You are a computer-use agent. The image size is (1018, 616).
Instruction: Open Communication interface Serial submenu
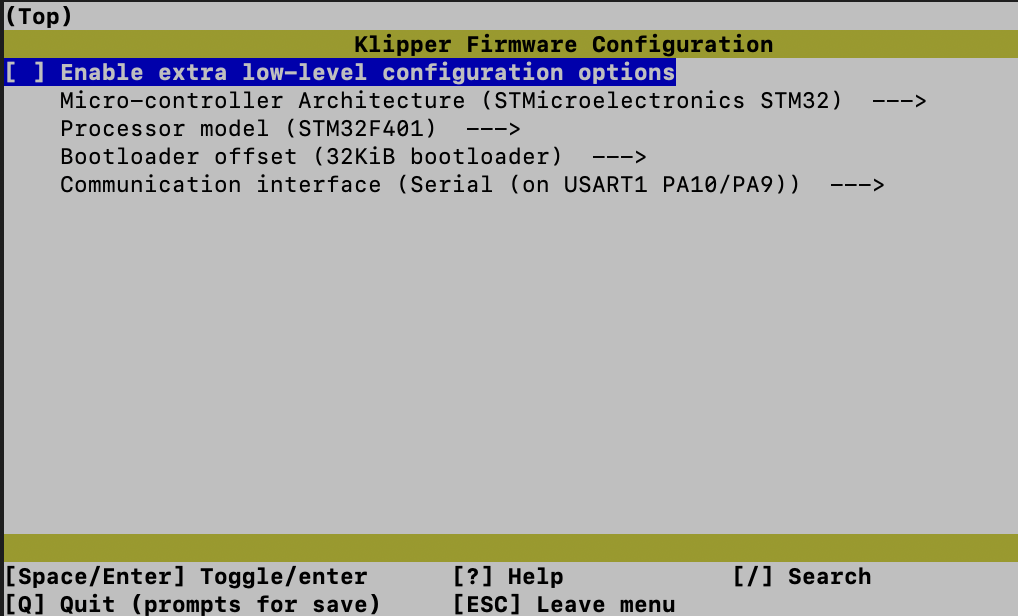(x=472, y=184)
